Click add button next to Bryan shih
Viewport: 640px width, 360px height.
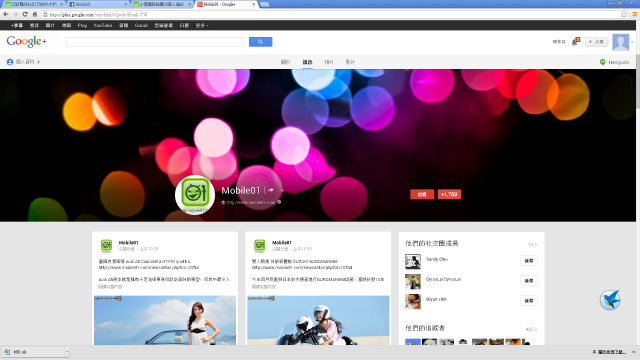point(529,301)
